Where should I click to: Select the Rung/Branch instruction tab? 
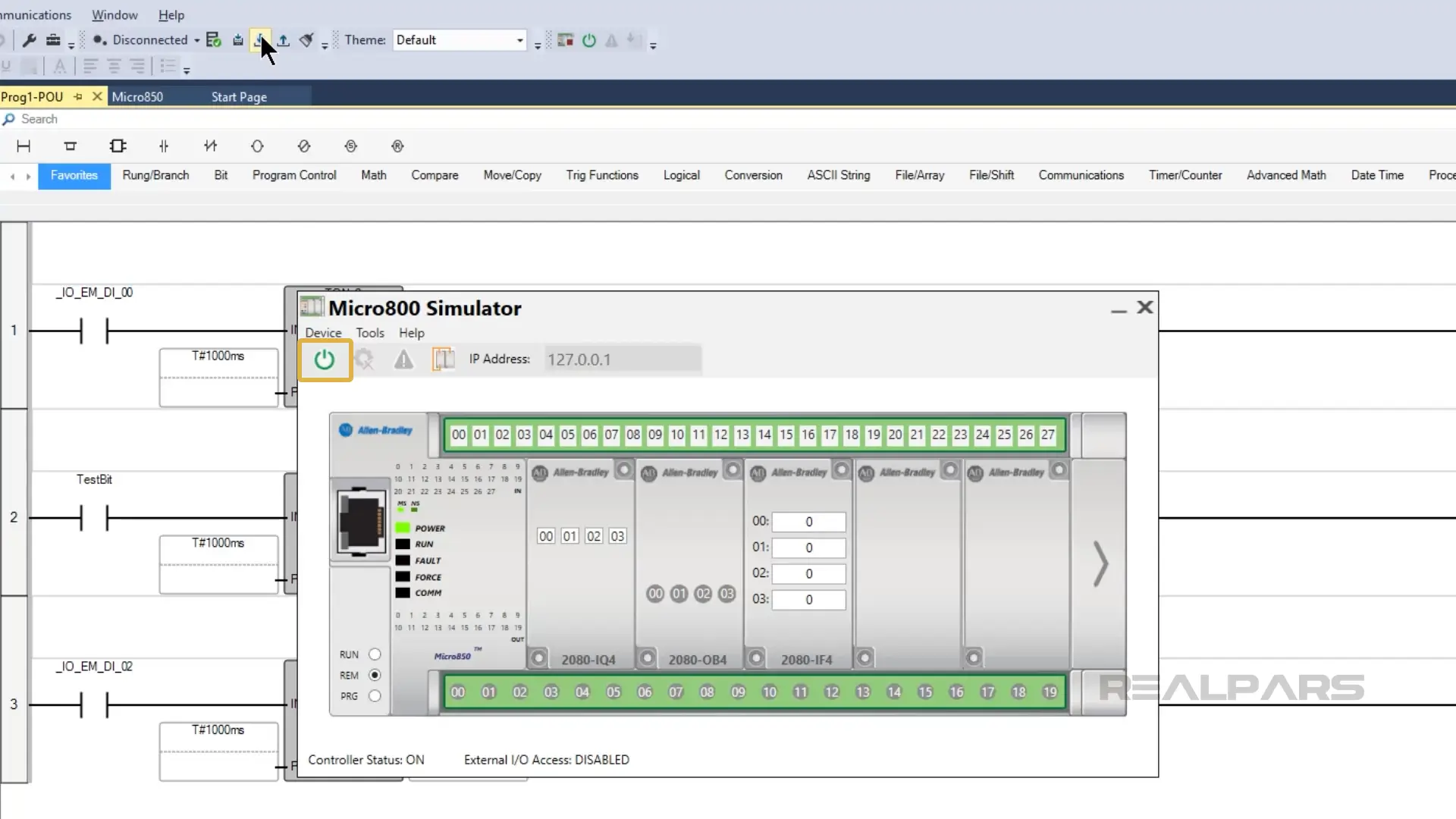click(x=155, y=175)
